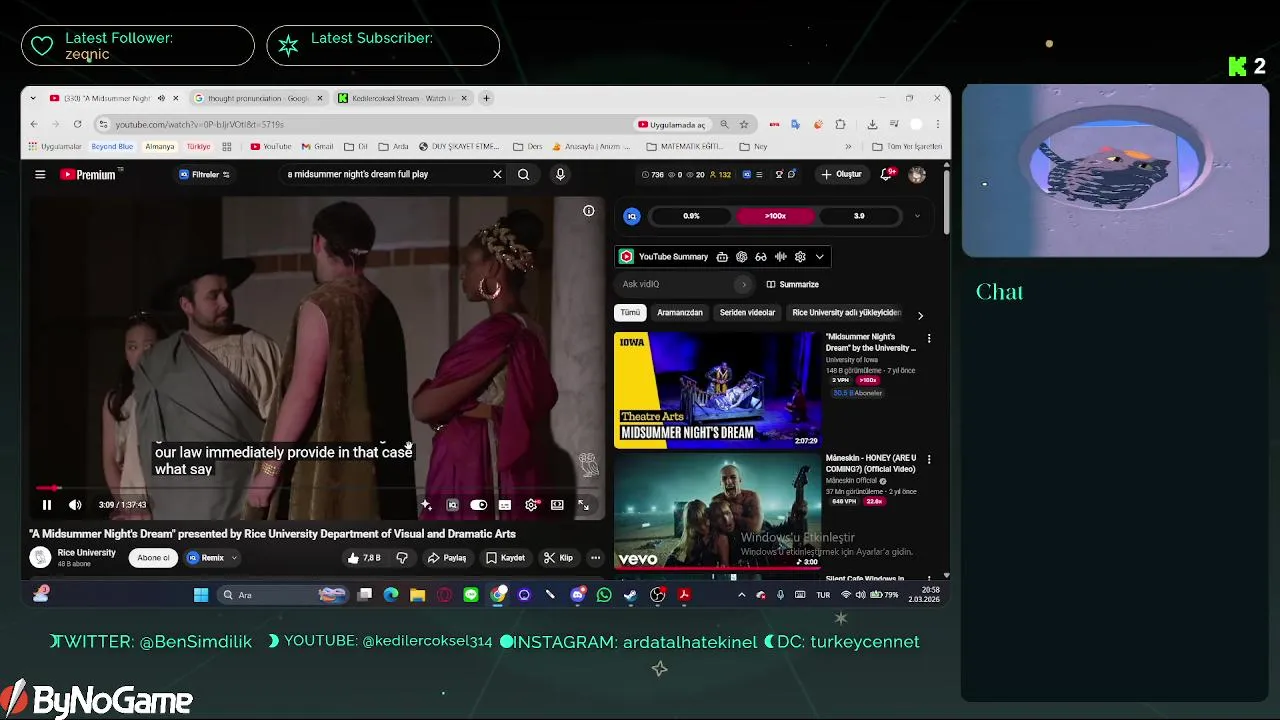Open options for Iowa Midsummer video
The image size is (1280, 720).
click(x=929, y=339)
